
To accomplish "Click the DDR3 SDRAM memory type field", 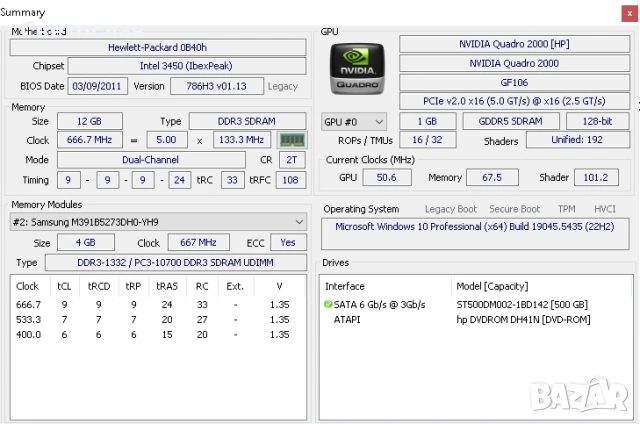I will click(247, 121).
